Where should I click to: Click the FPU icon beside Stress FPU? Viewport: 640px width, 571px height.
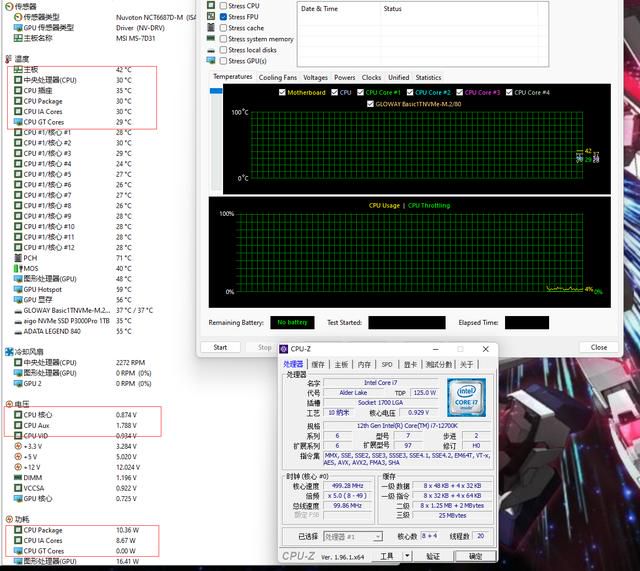pos(211,16)
